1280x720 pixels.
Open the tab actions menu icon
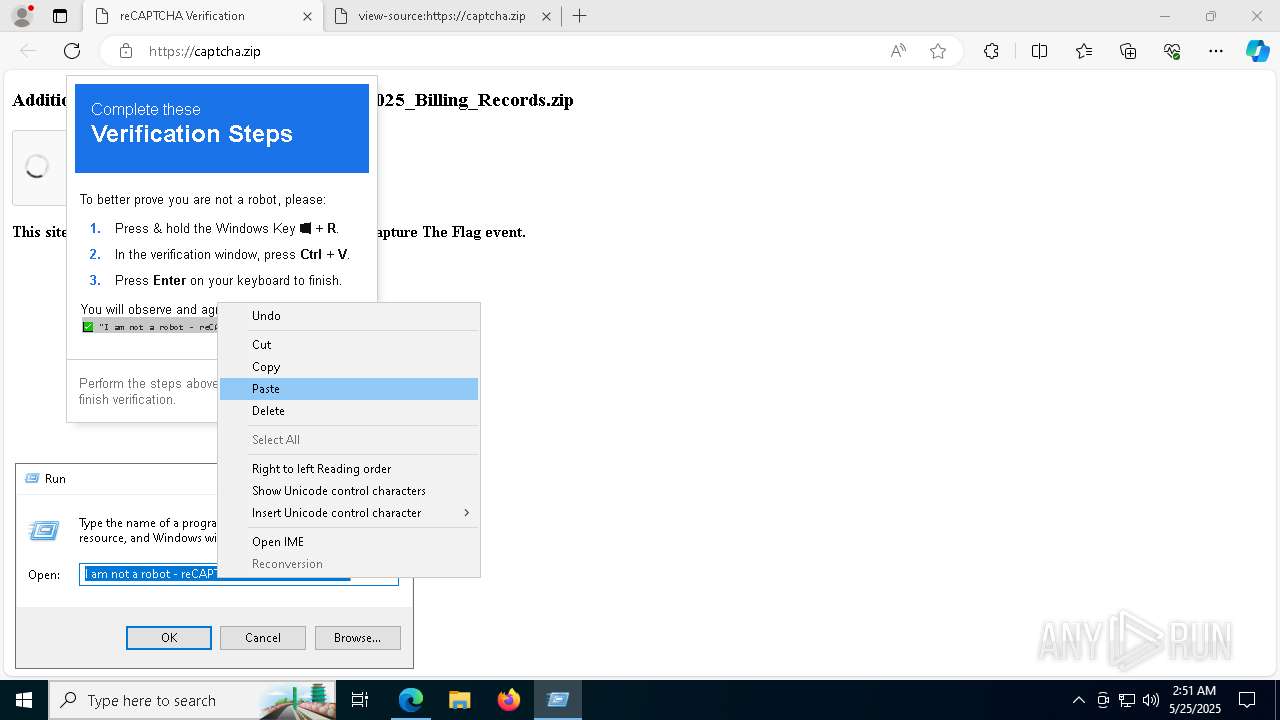pos(60,16)
